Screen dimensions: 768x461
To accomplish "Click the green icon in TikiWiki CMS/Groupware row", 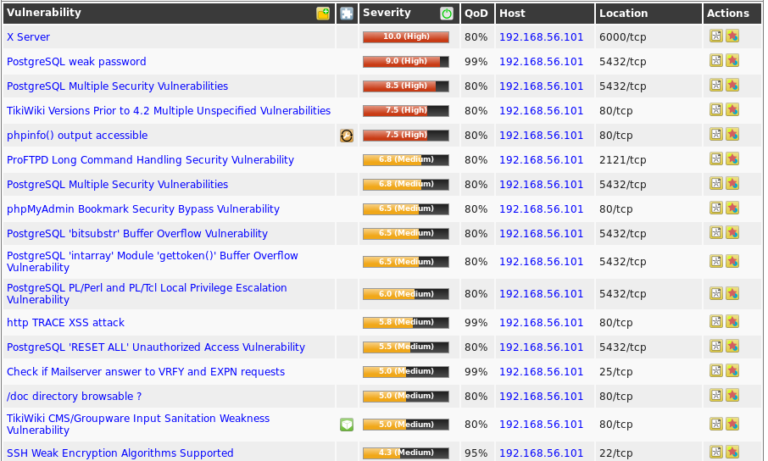I will click(346, 424).
